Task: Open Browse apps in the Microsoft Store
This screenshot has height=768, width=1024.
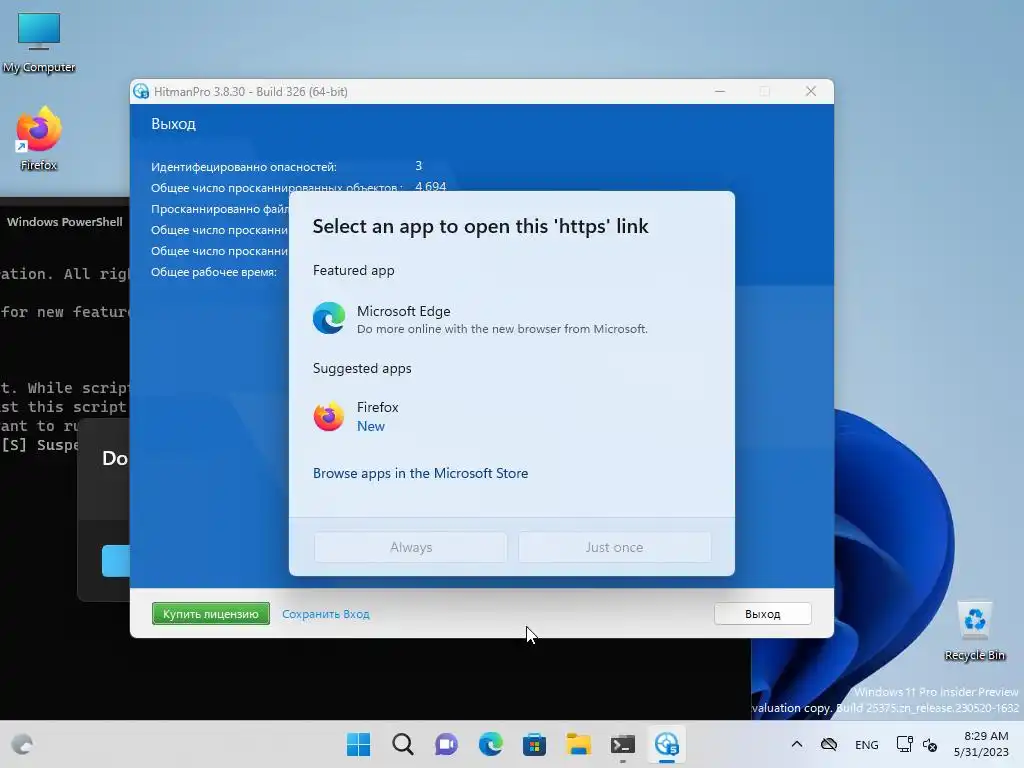Action: click(x=420, y=473)
